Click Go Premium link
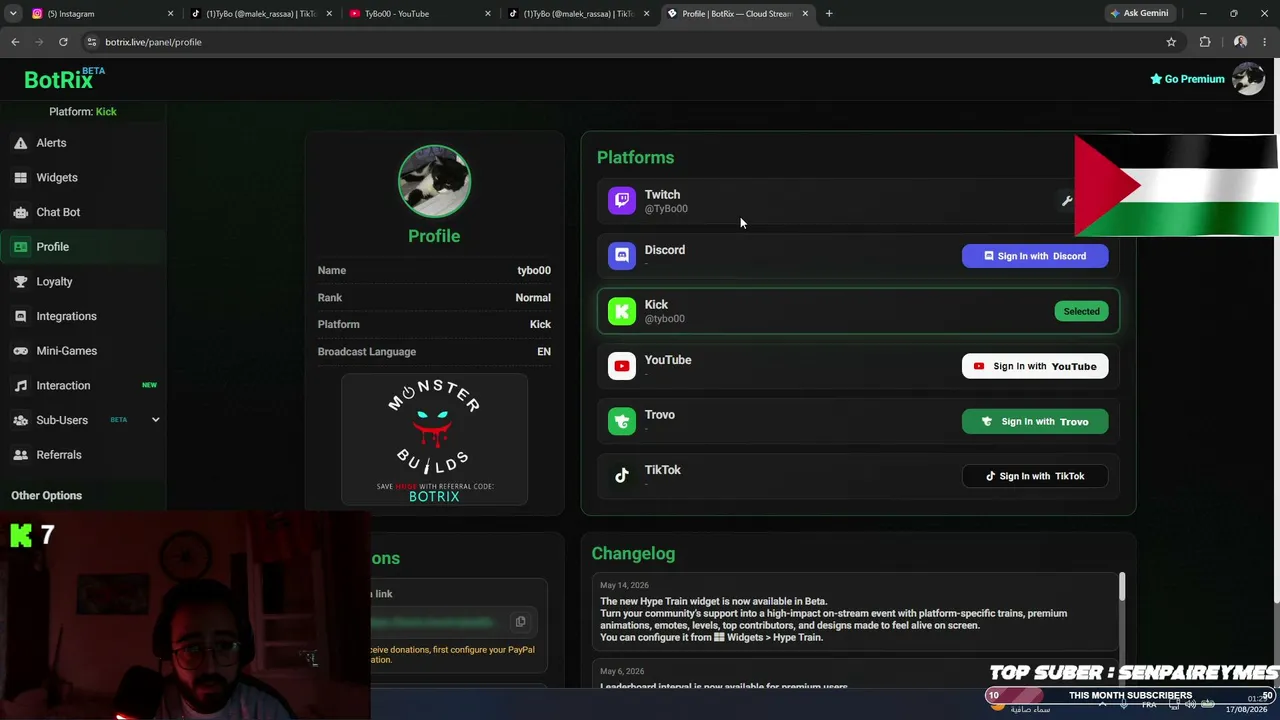The width and height of the screenshot is (1280, 720). (1187, 79)
